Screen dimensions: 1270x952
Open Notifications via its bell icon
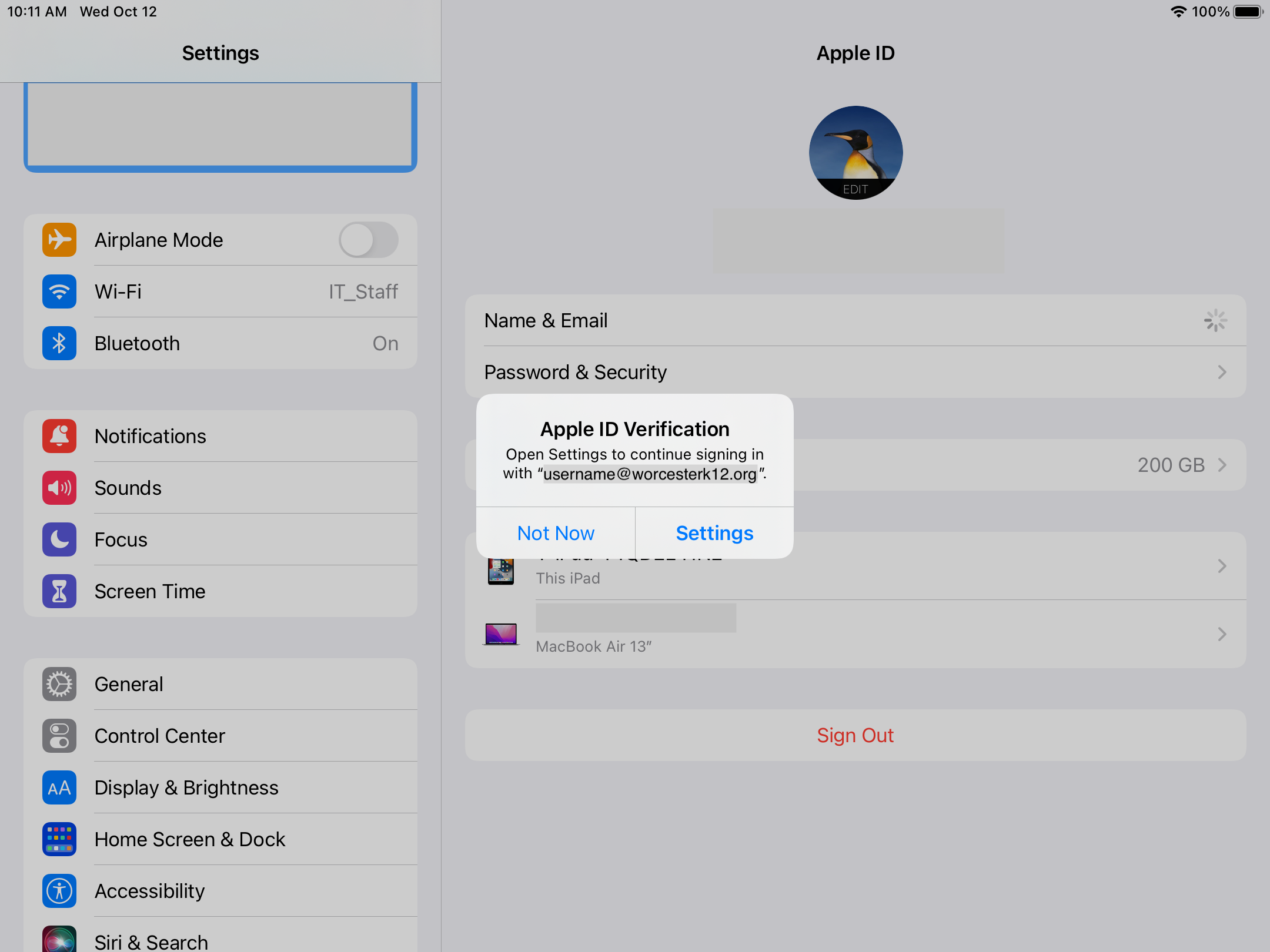pos(59,436)
